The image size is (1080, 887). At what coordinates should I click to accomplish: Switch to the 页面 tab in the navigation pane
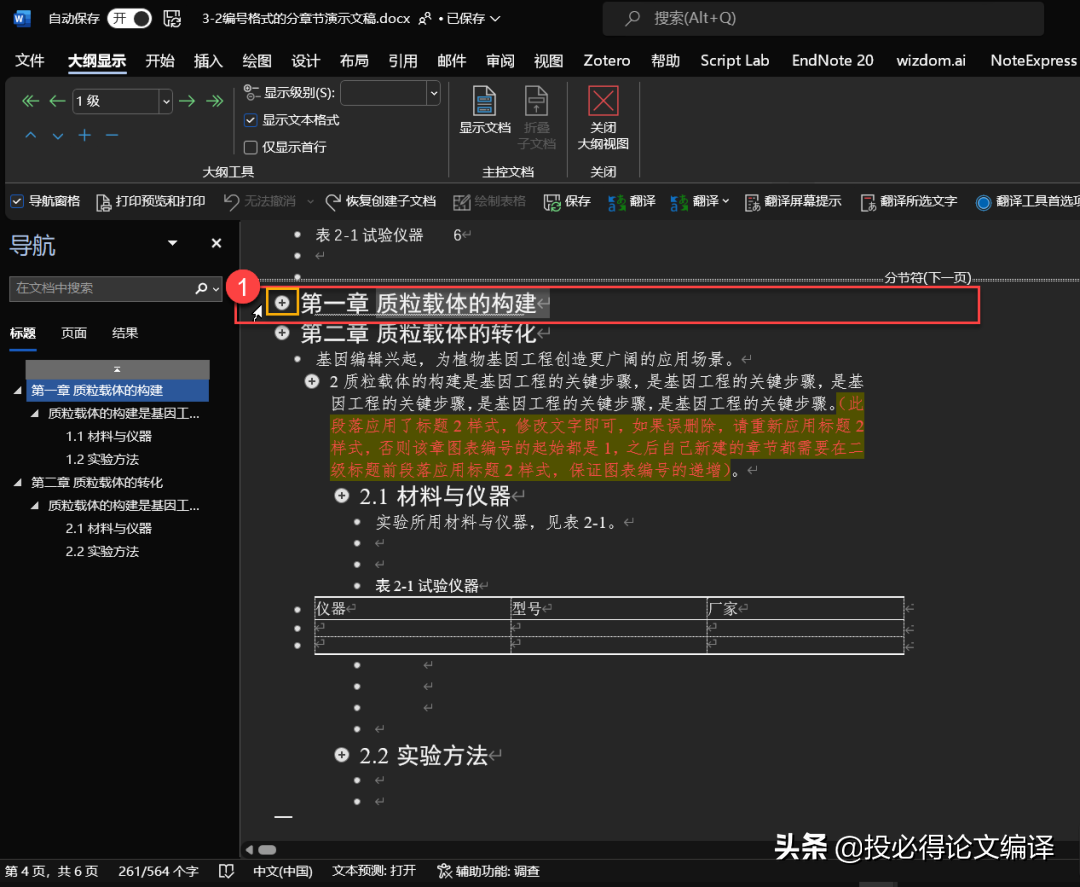pyautogui.click(x=74, y=333)
